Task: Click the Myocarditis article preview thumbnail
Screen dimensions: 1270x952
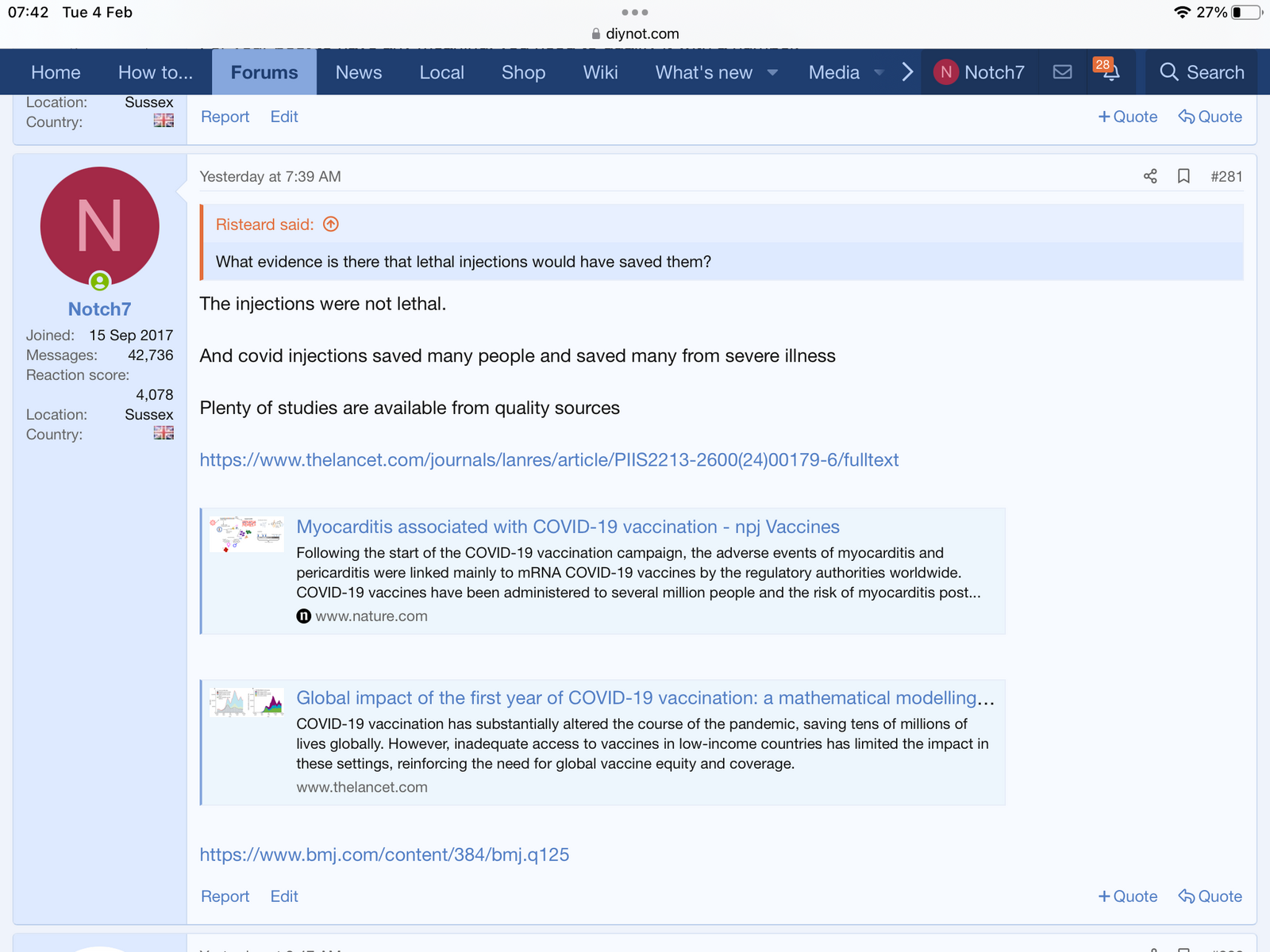Action: point(247,534)
